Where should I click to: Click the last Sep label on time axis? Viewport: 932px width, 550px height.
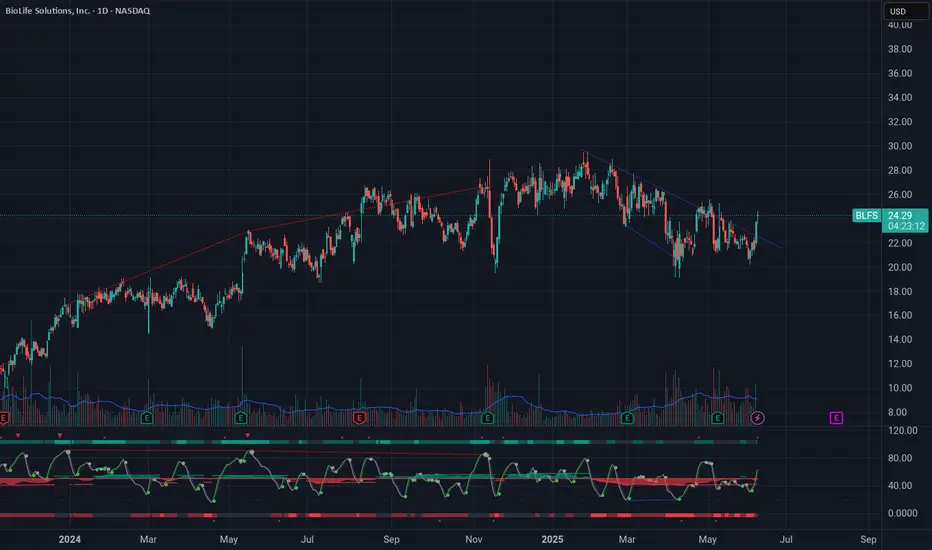[868, 539]
